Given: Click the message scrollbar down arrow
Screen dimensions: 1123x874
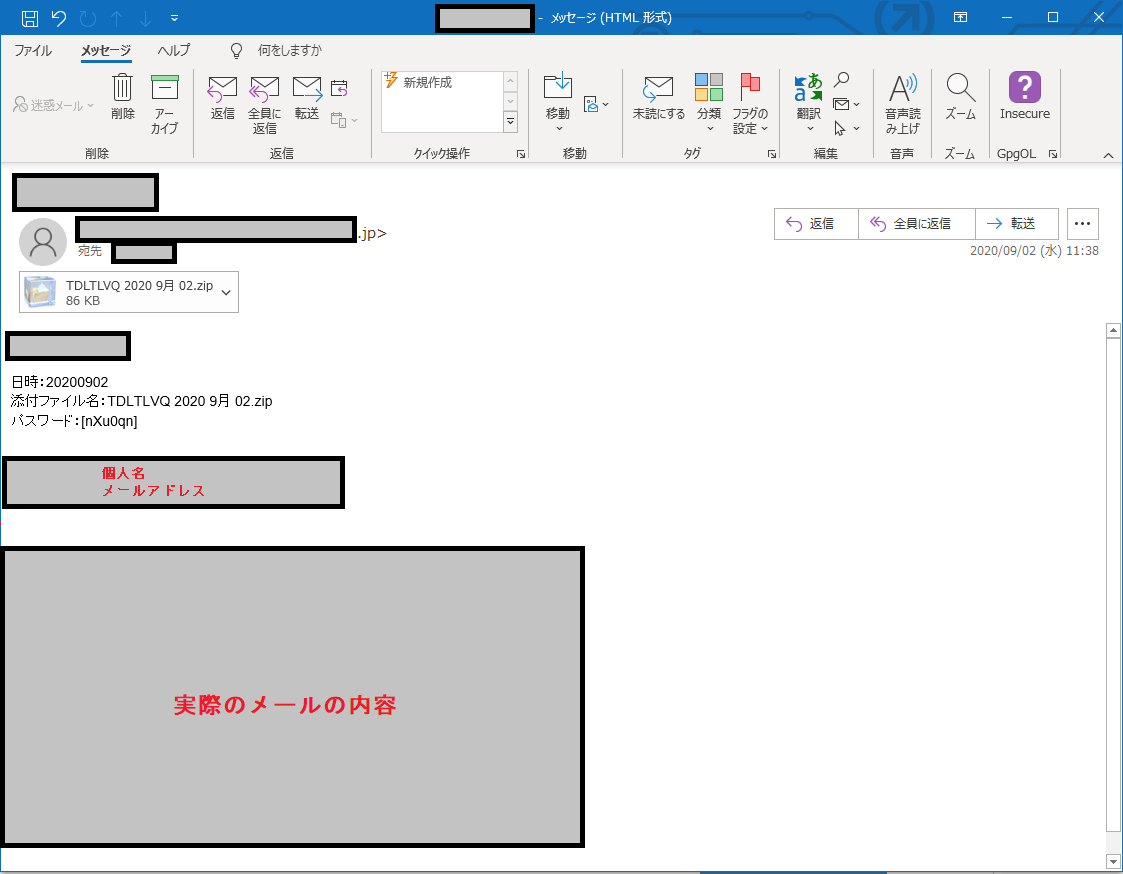Looking at the screenshot, I should (1113, 861).
